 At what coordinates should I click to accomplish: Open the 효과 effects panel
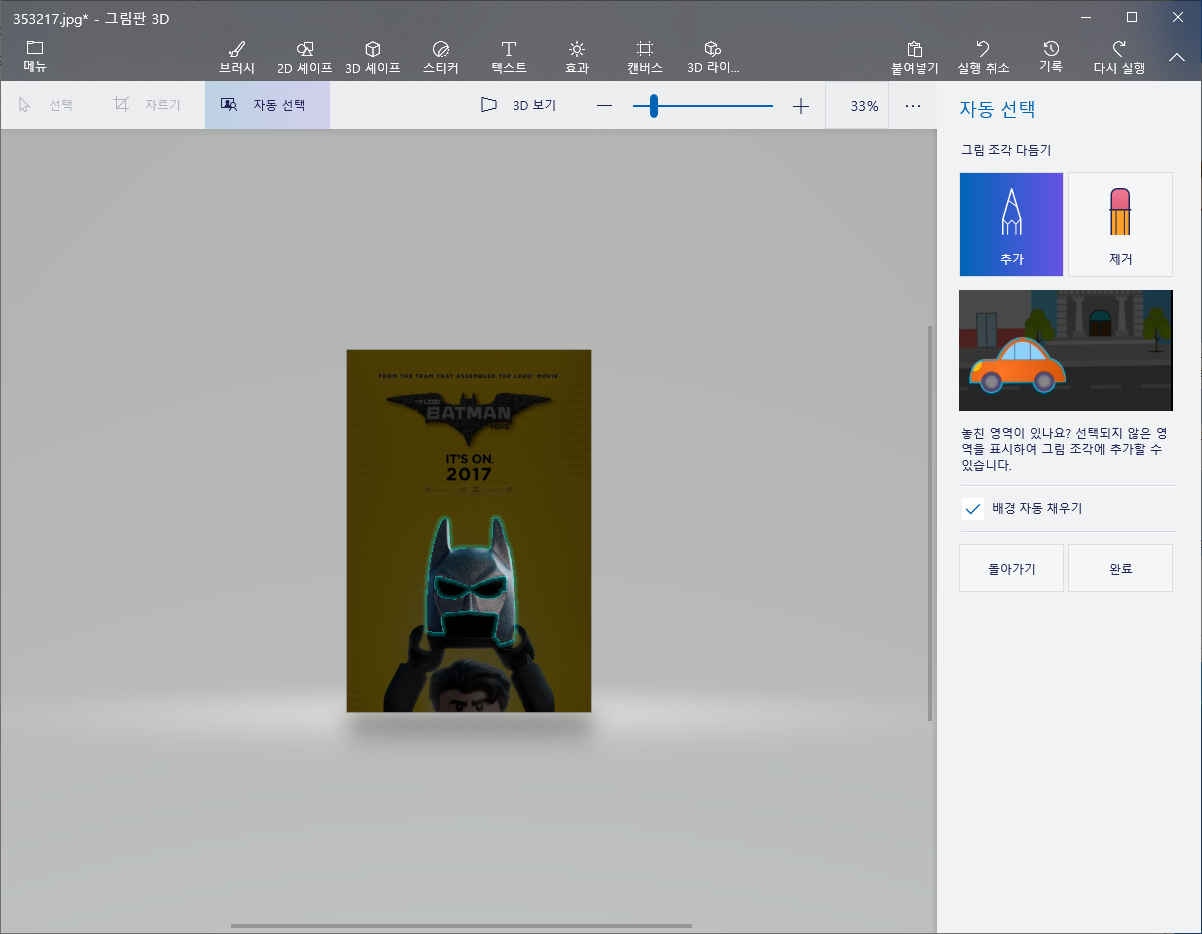(x=577, y=57)
